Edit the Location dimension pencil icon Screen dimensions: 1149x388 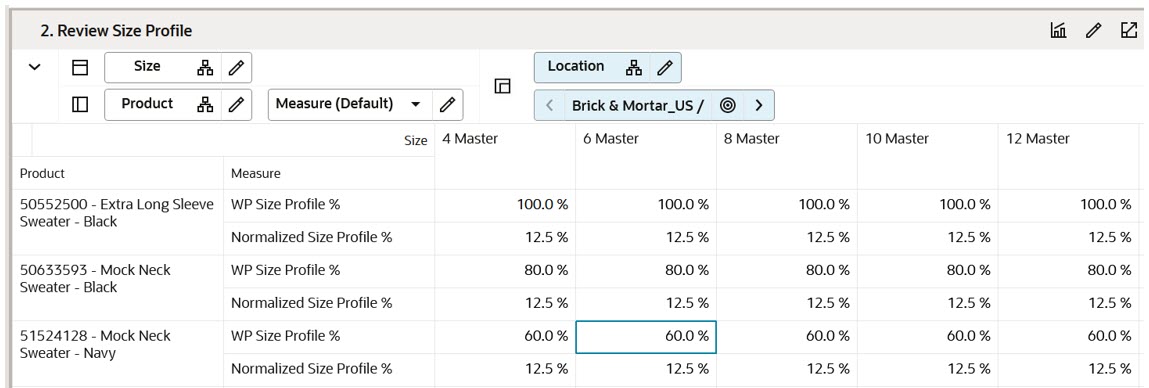coord(665,67)
